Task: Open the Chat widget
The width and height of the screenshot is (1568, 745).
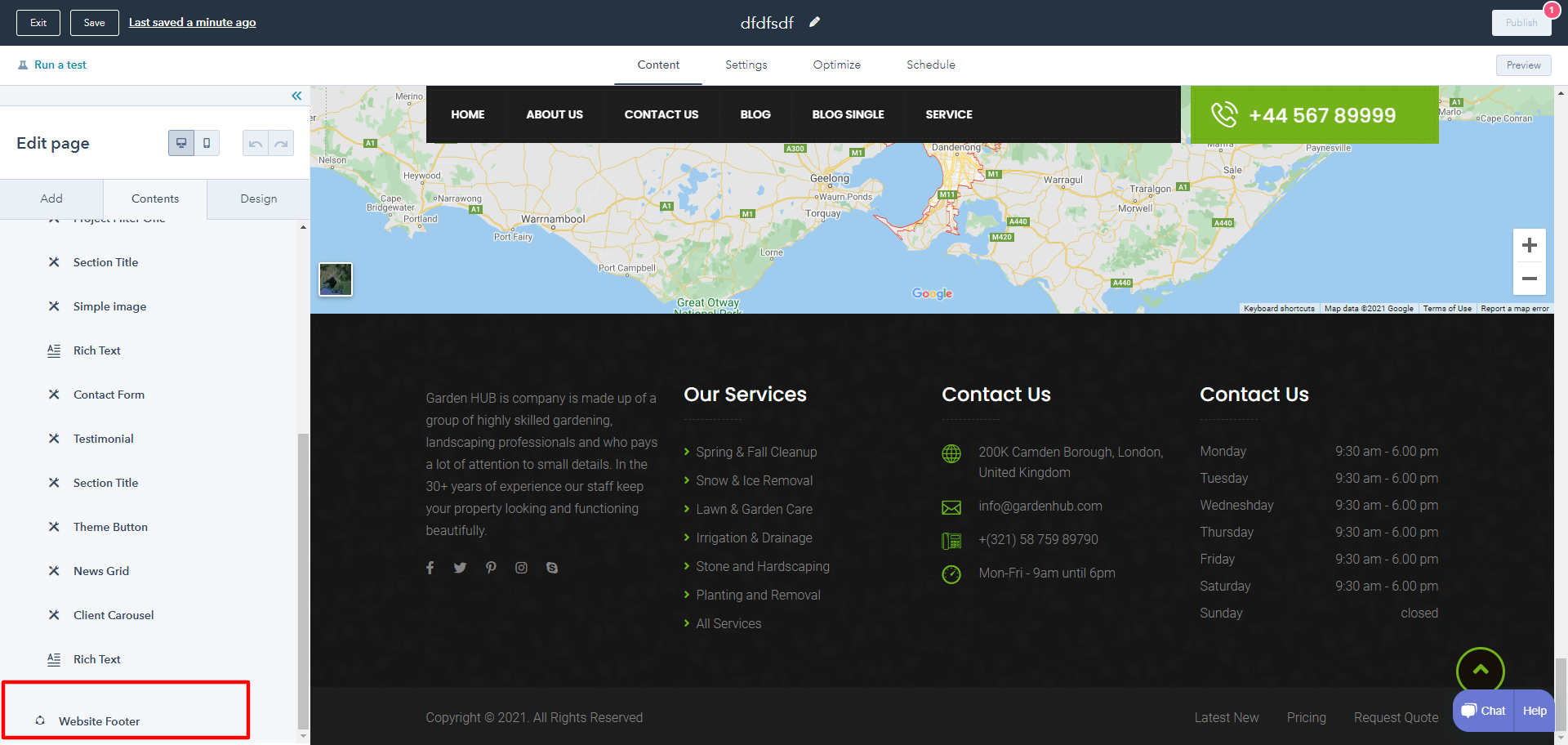Action: coord(1484,711)
